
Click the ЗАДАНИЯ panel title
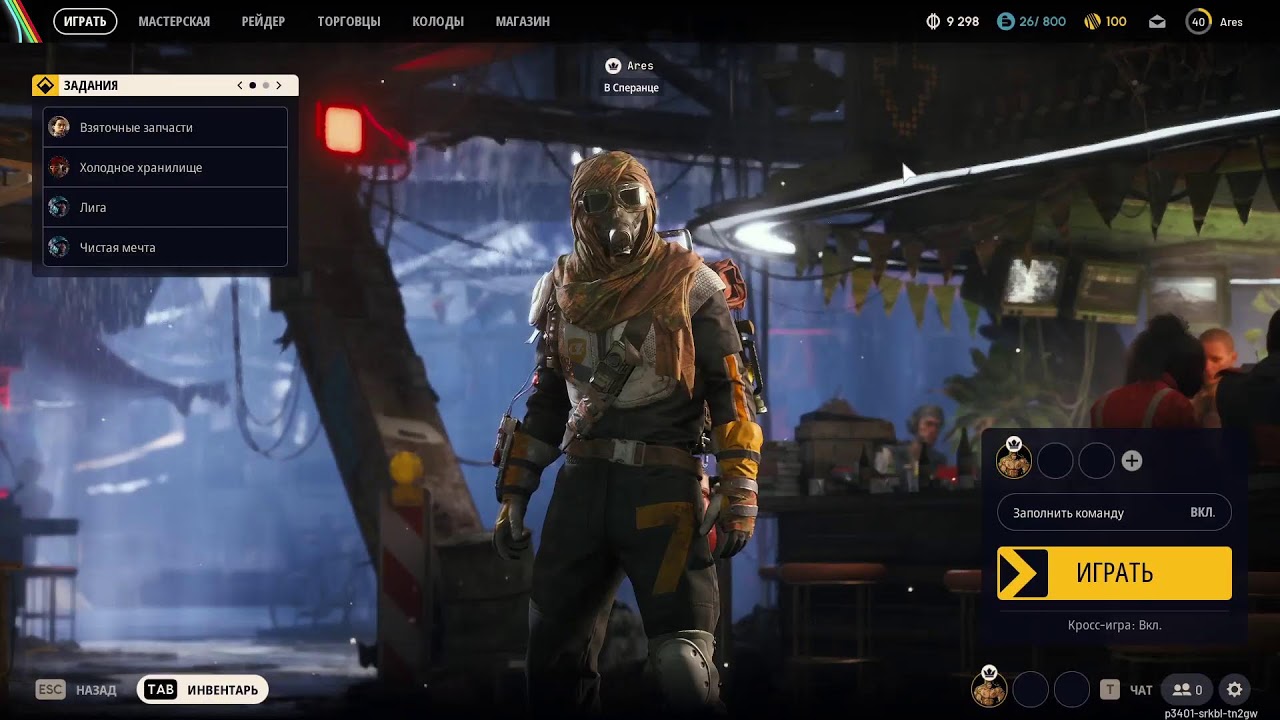91,86
